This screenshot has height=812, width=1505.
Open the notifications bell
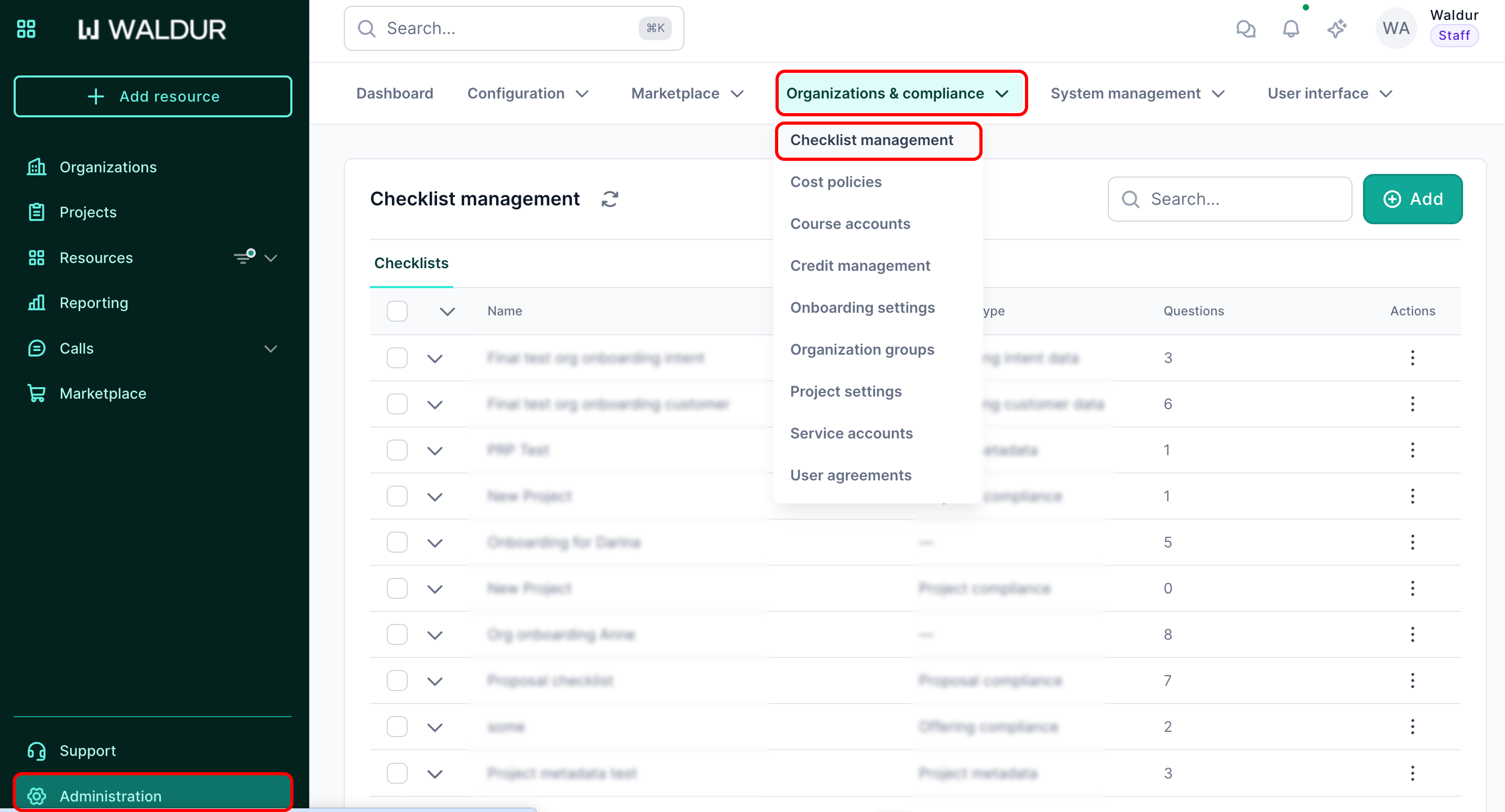coord(1291,29)
